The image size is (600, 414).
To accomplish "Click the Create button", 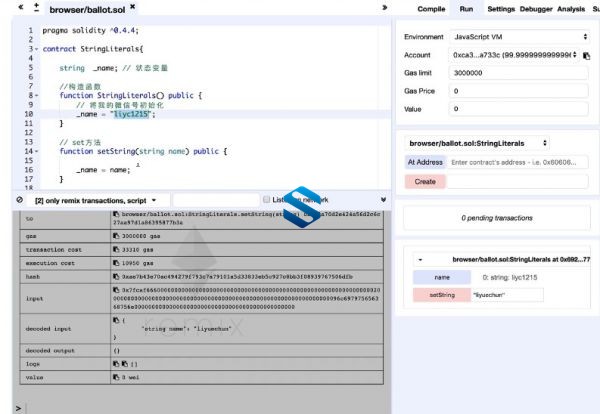I will tap(425, 181).
